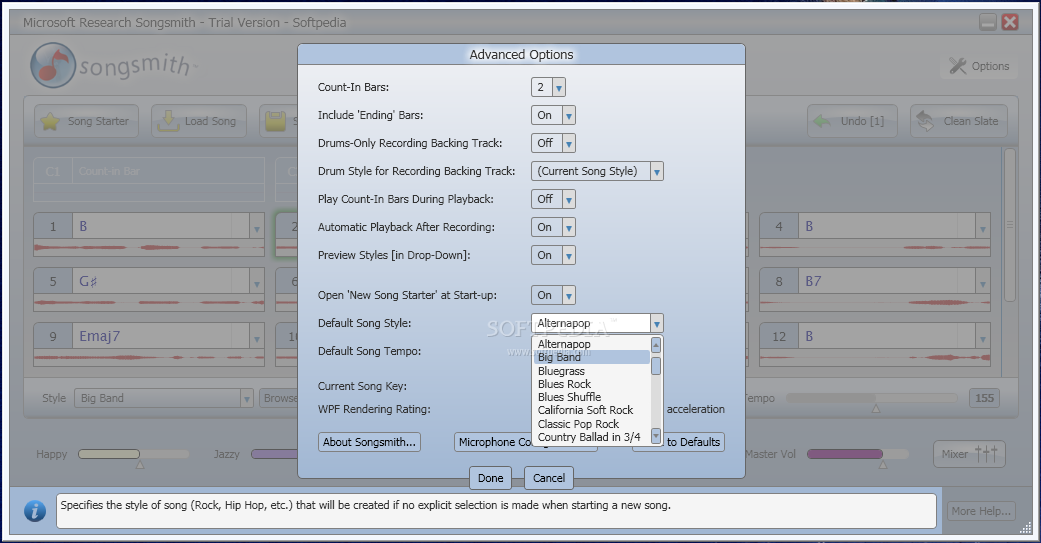Select Country Ballad in 3/4 style entry
Screen dimensions: 1041x543
click(591, 437)
